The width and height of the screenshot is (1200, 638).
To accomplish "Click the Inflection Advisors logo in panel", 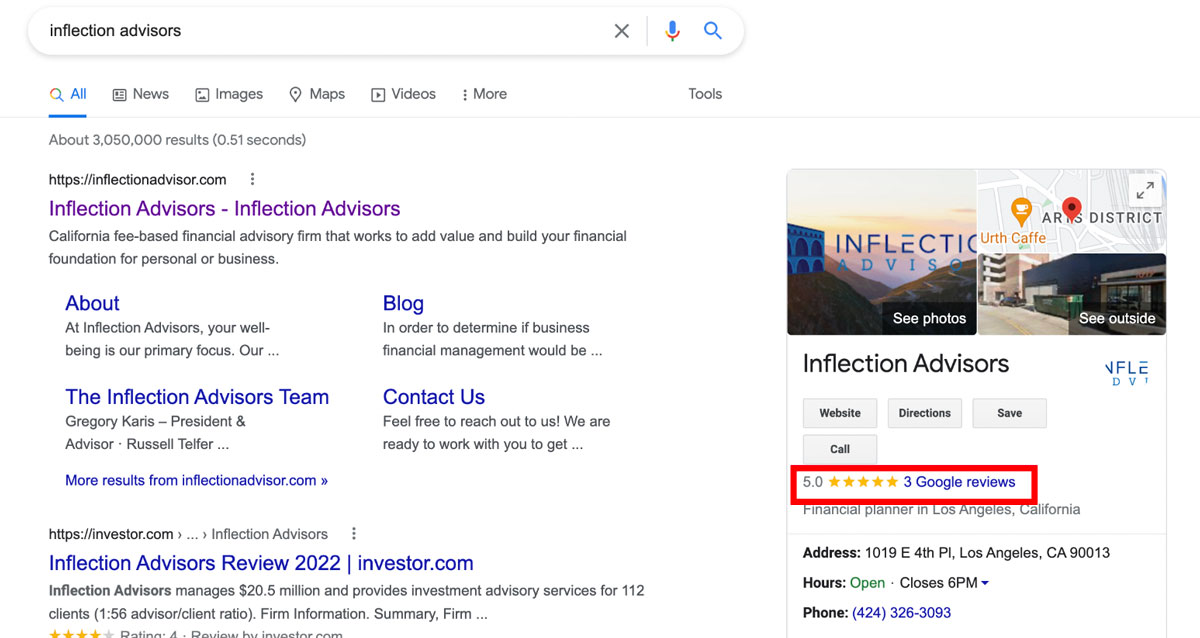I will click(x=1126, y=372).
